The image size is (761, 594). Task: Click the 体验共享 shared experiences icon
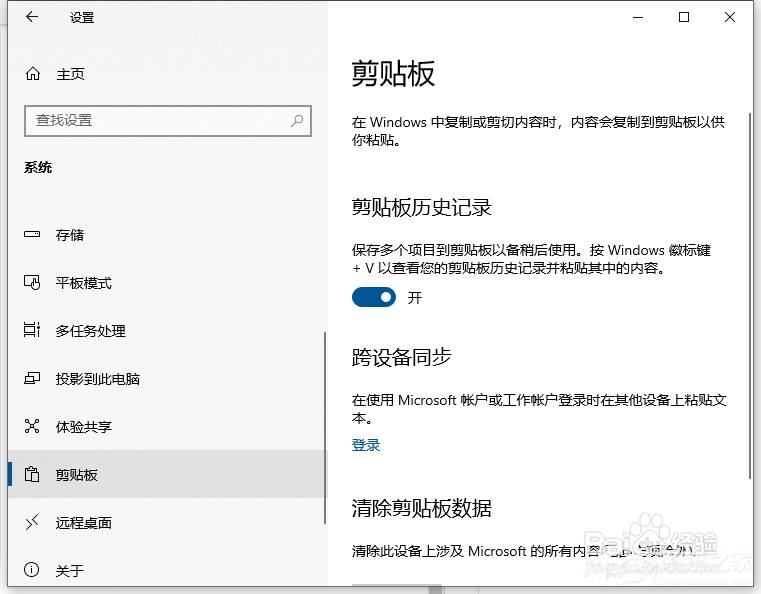pos(32,426)
